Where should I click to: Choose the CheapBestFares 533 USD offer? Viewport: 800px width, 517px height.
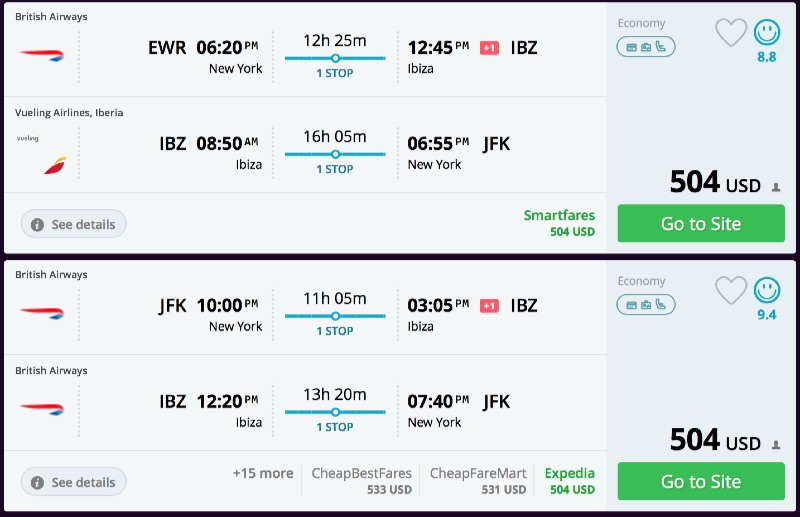click(361, 481)
